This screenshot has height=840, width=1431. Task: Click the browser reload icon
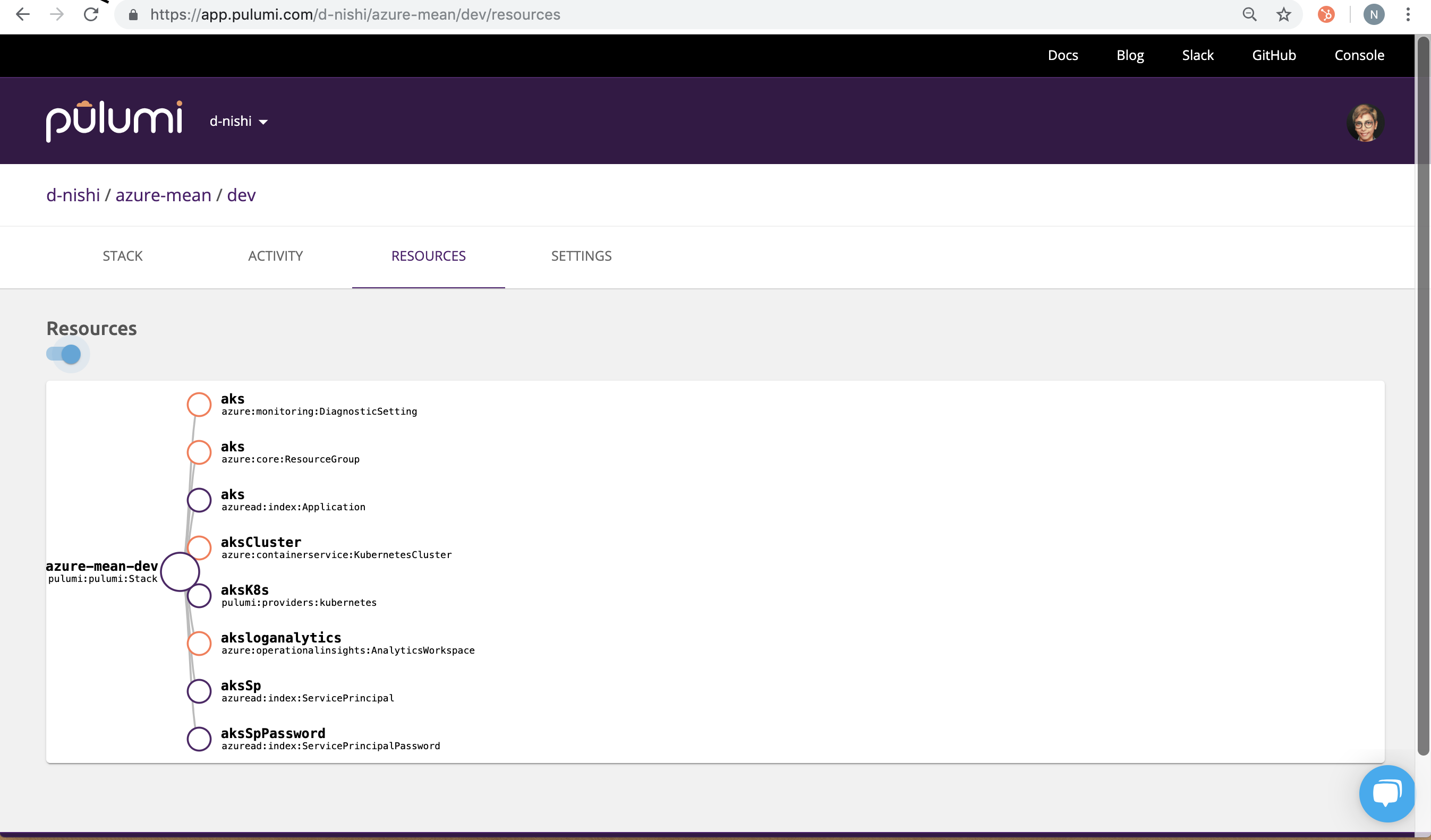point(91,14)
